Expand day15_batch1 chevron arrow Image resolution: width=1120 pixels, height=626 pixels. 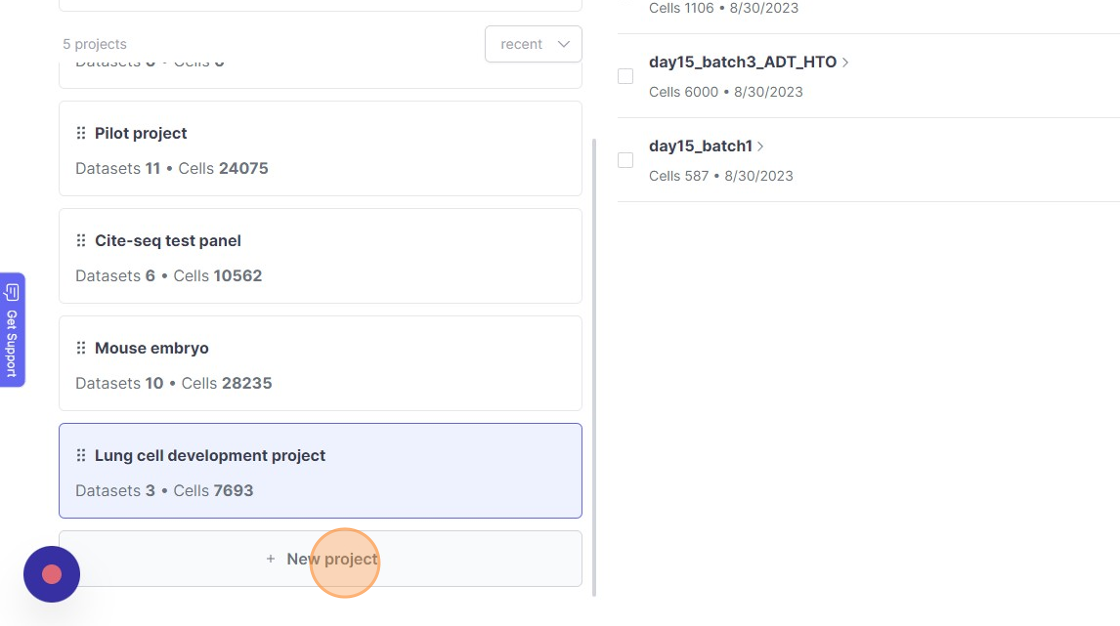tap(761, 146)
